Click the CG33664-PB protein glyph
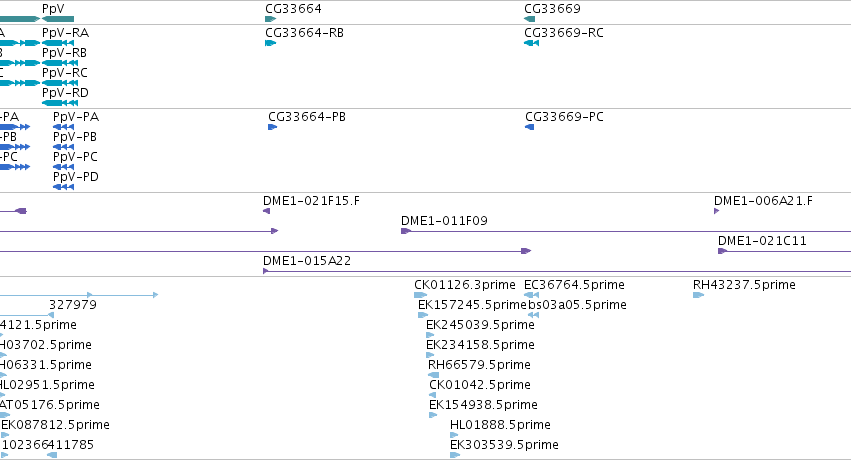 click(272, 127)
